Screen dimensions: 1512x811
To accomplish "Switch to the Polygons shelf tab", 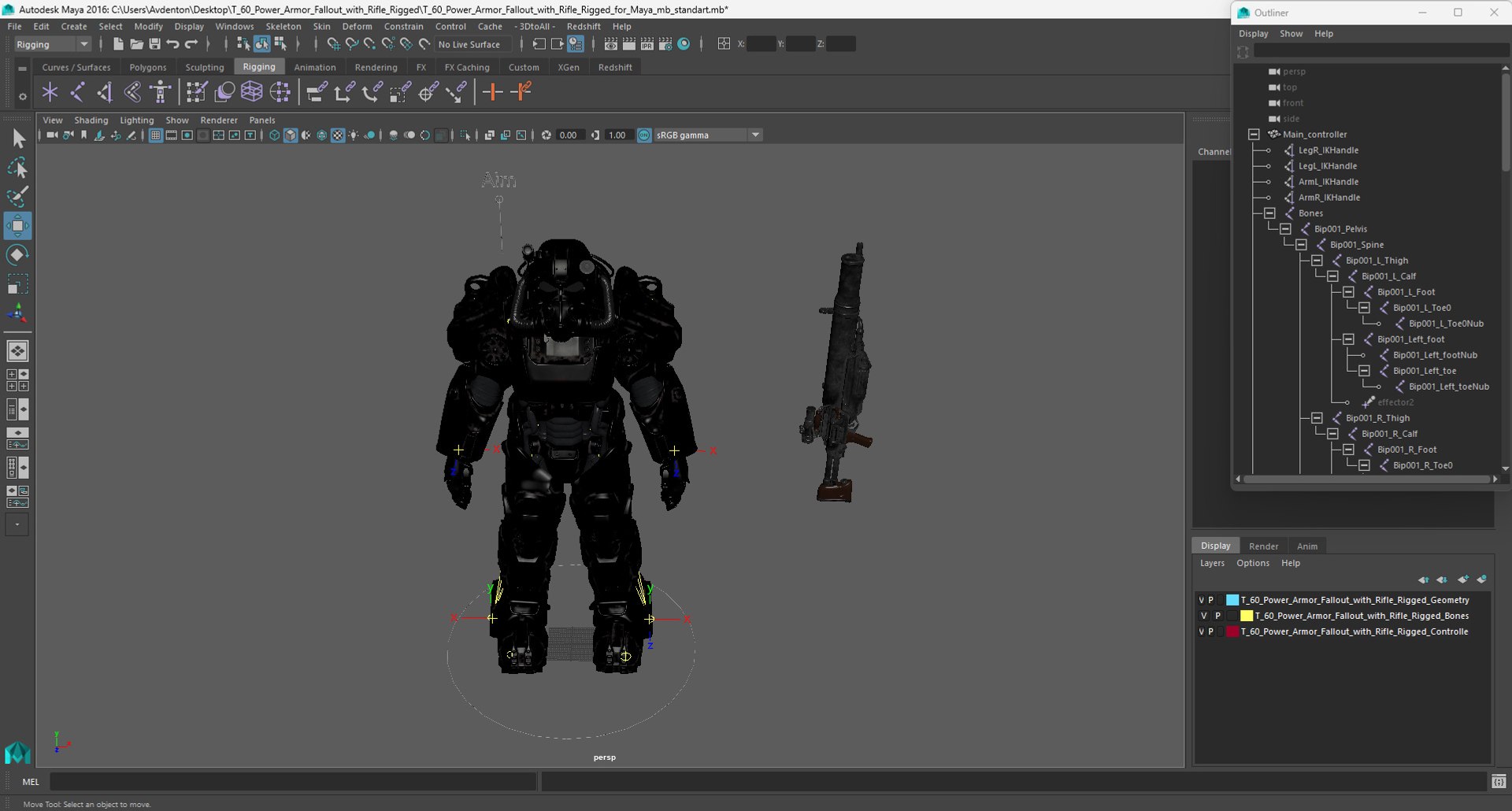I will 148,68.
